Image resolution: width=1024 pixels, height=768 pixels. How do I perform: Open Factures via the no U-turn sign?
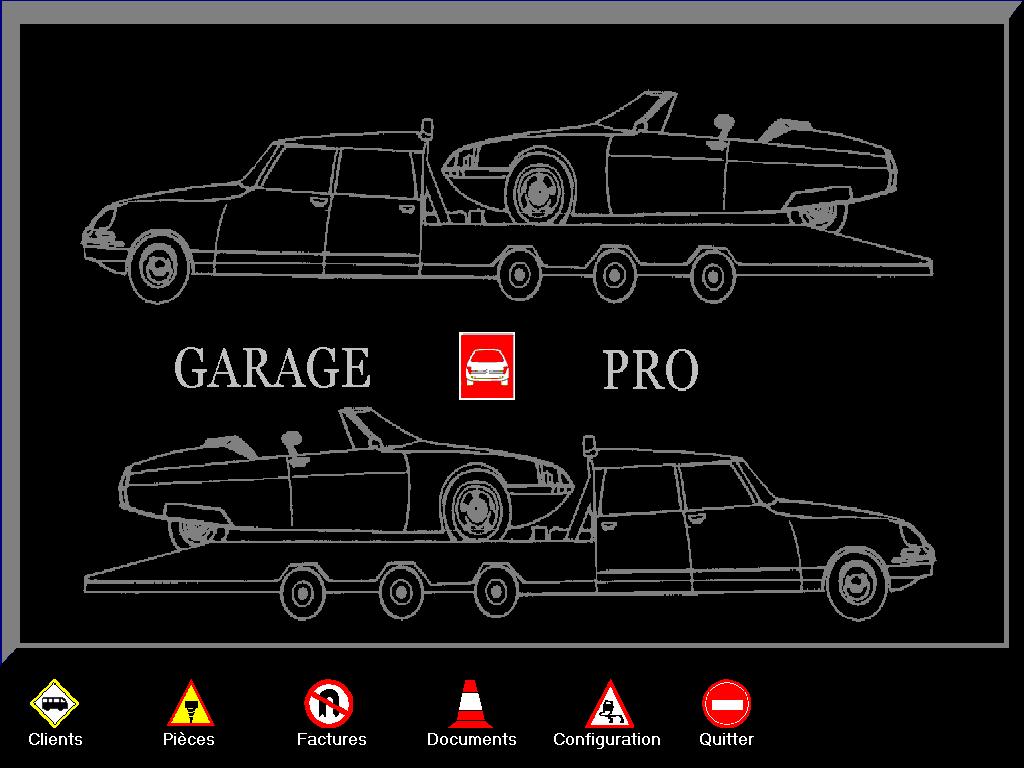click(329, 703)
